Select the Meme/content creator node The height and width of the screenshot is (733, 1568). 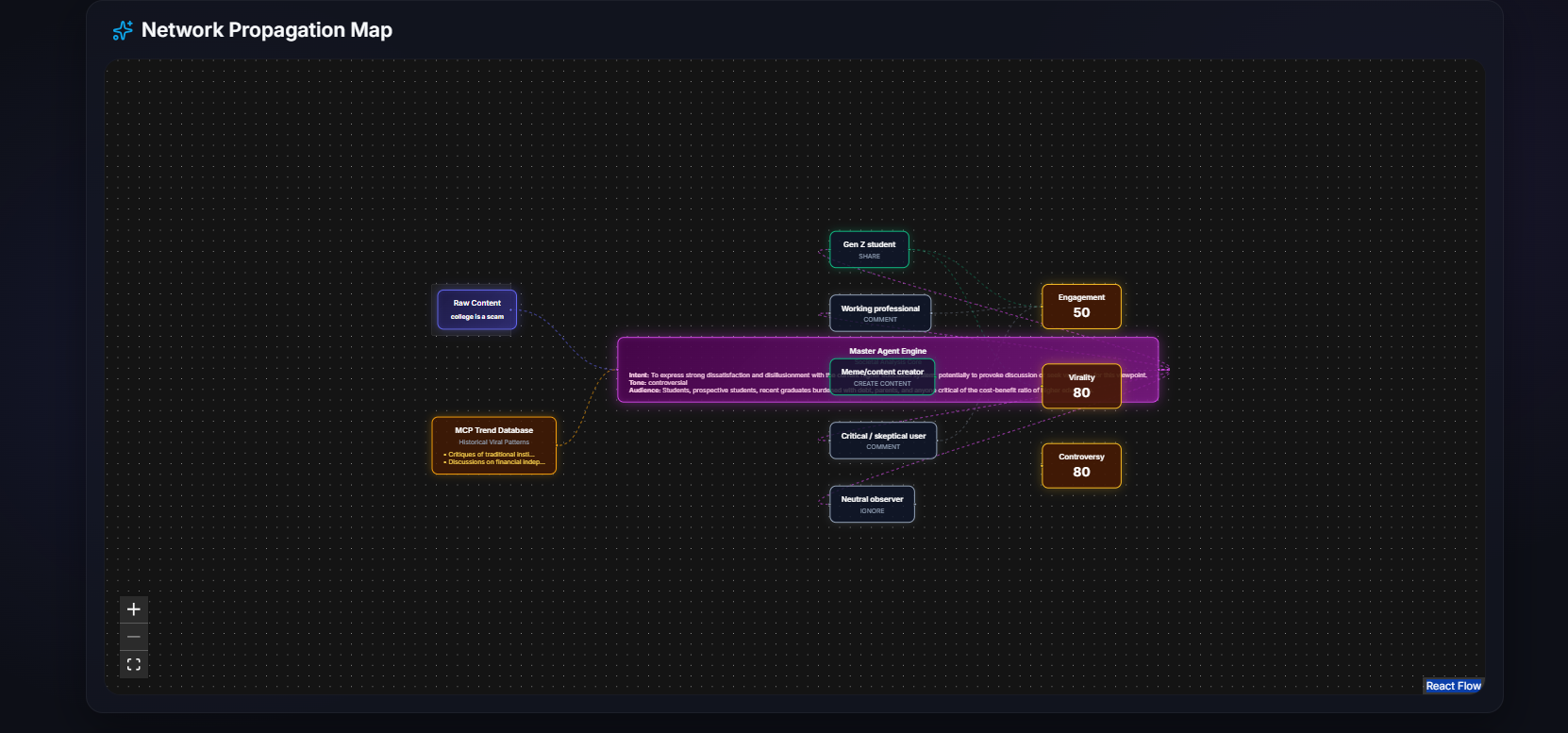tap(882, 376)
